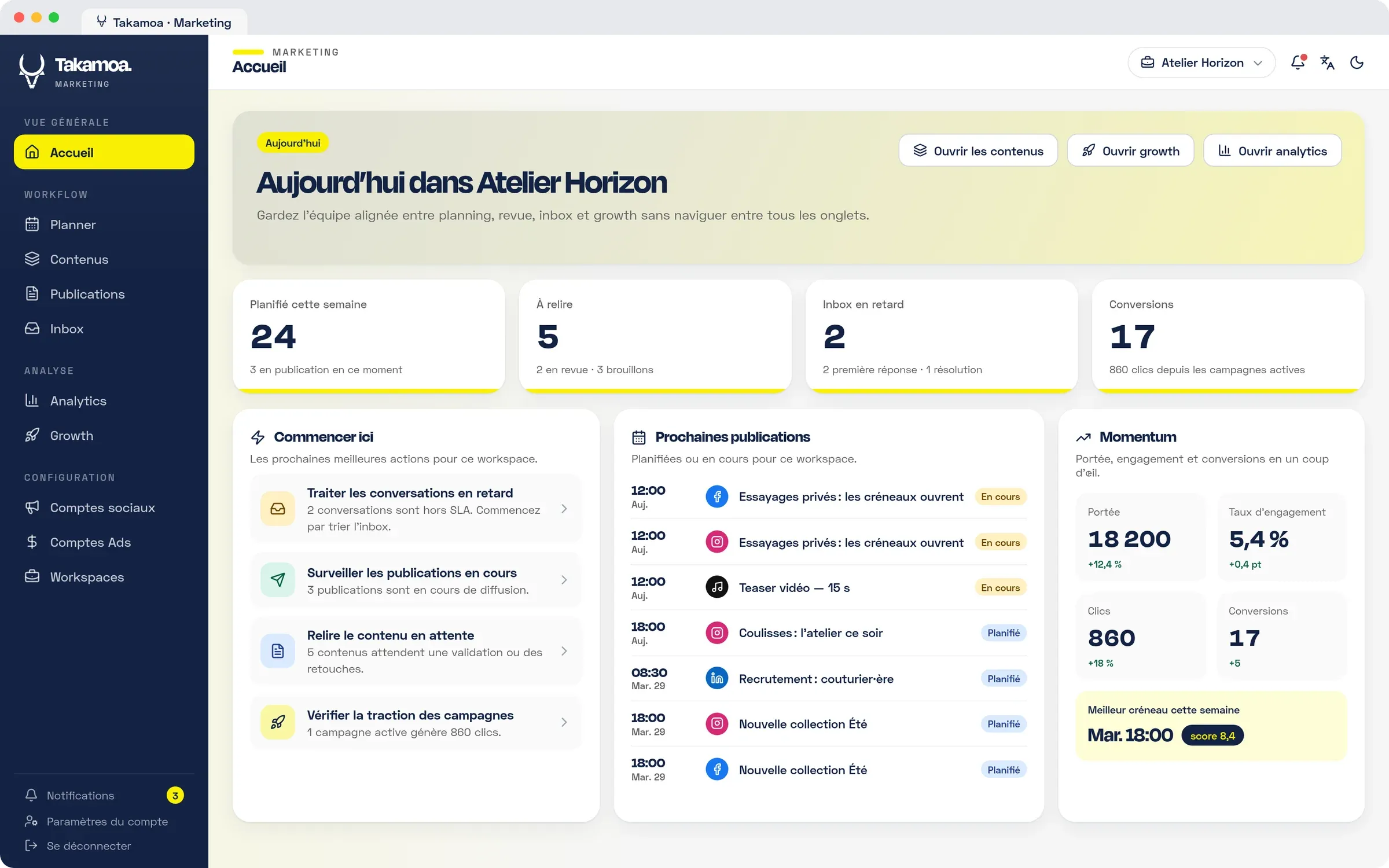Click rocket icon on Vérifier card
The width and height of the screenshot is (1389, 868).
(x=278, y=722)
